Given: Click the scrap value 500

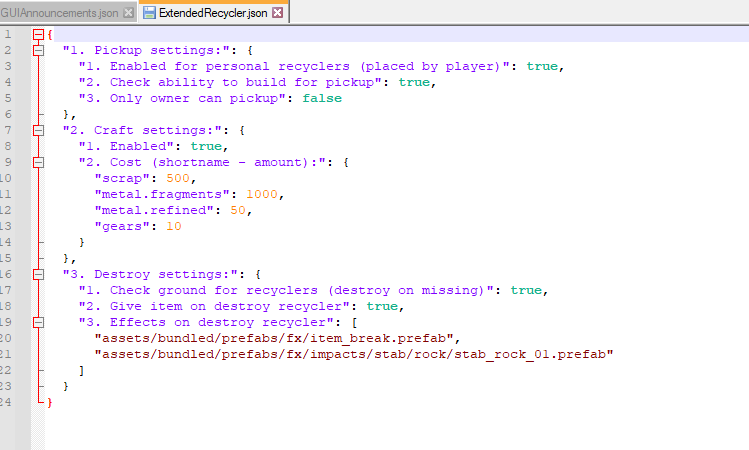Looking at the screenshot, I should pyautogui.click(x=178, y=178).
